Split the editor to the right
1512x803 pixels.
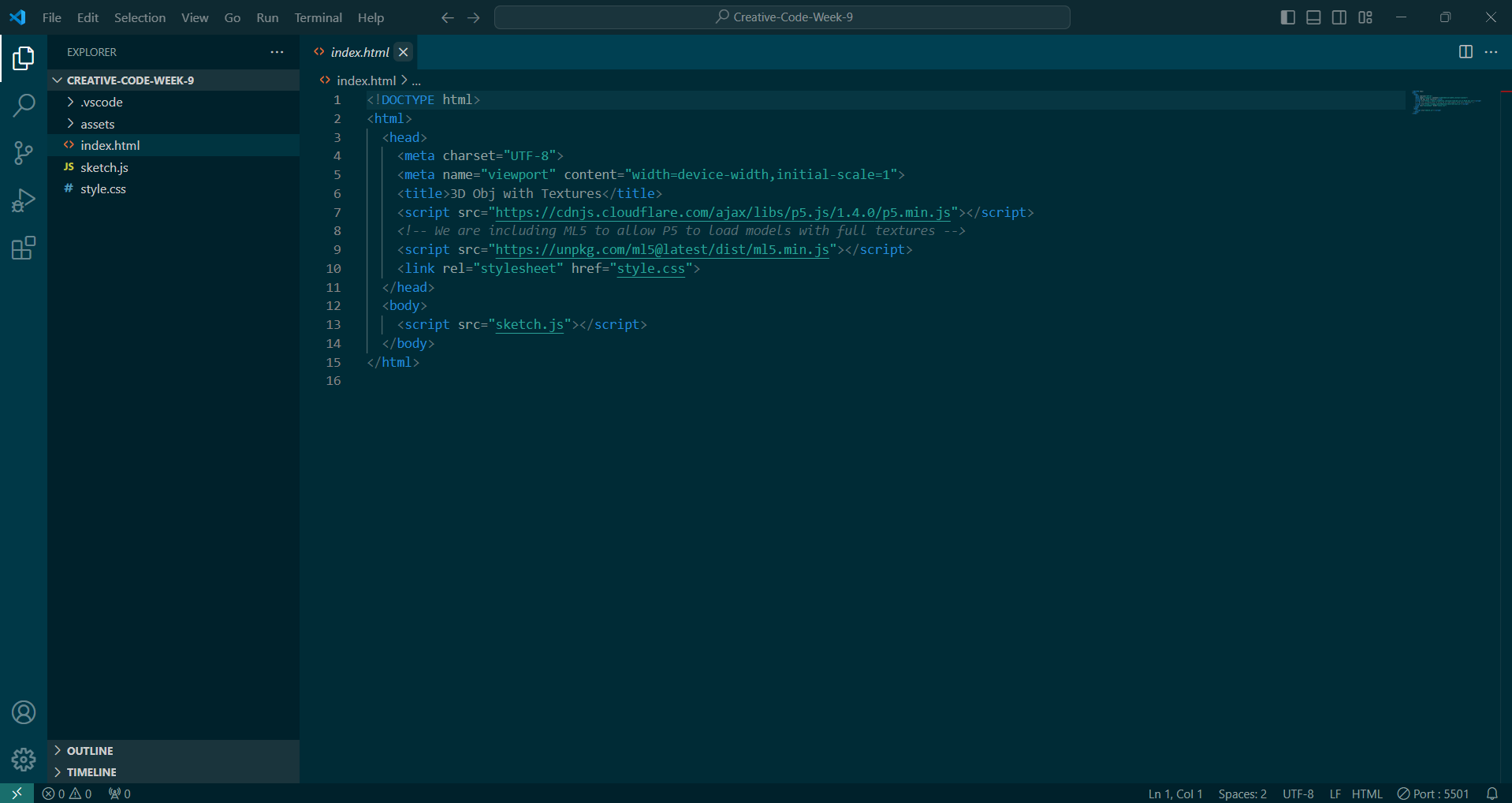pos(1466,52)
